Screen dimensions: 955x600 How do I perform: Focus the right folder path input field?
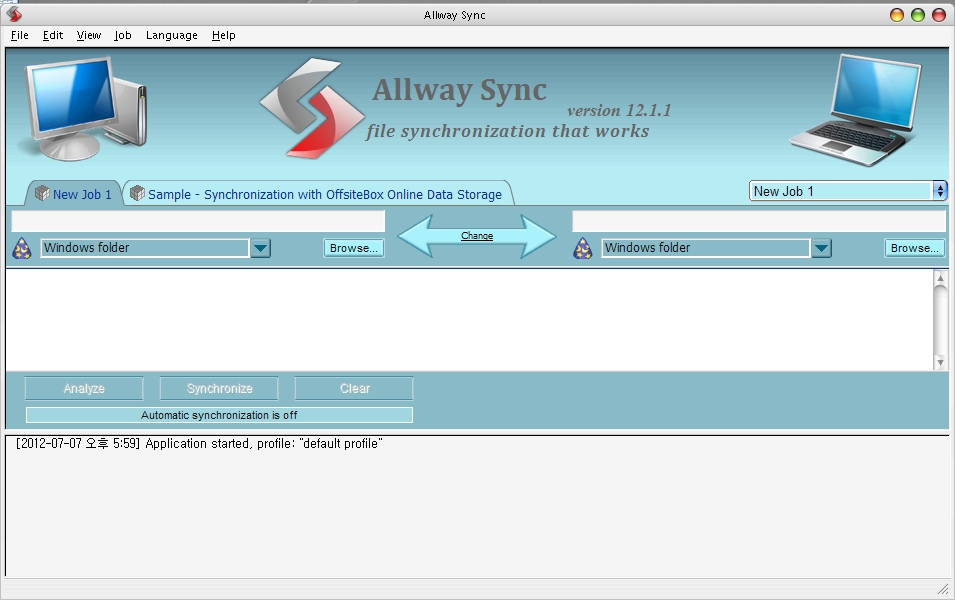pos(759,221)
